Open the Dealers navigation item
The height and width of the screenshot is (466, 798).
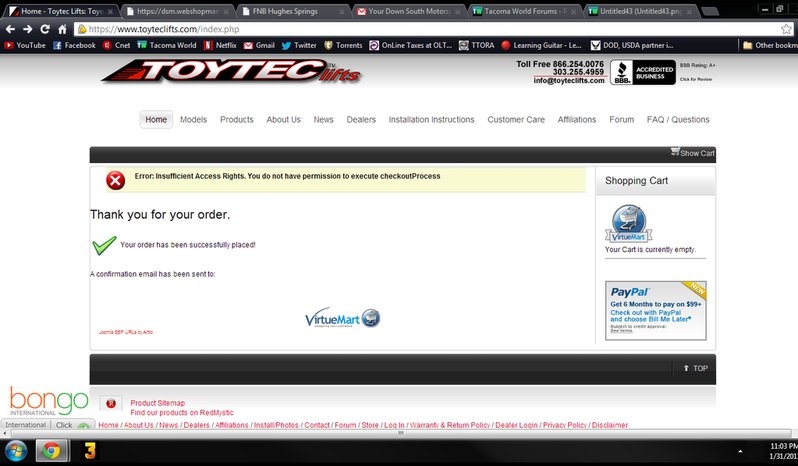tap(361, 120)
